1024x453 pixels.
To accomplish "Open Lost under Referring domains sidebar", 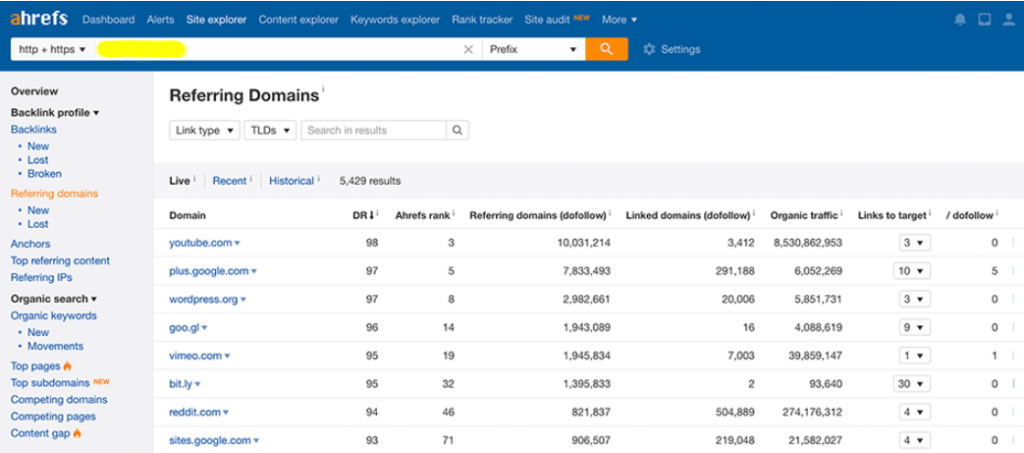I will [x=38, y=224].
